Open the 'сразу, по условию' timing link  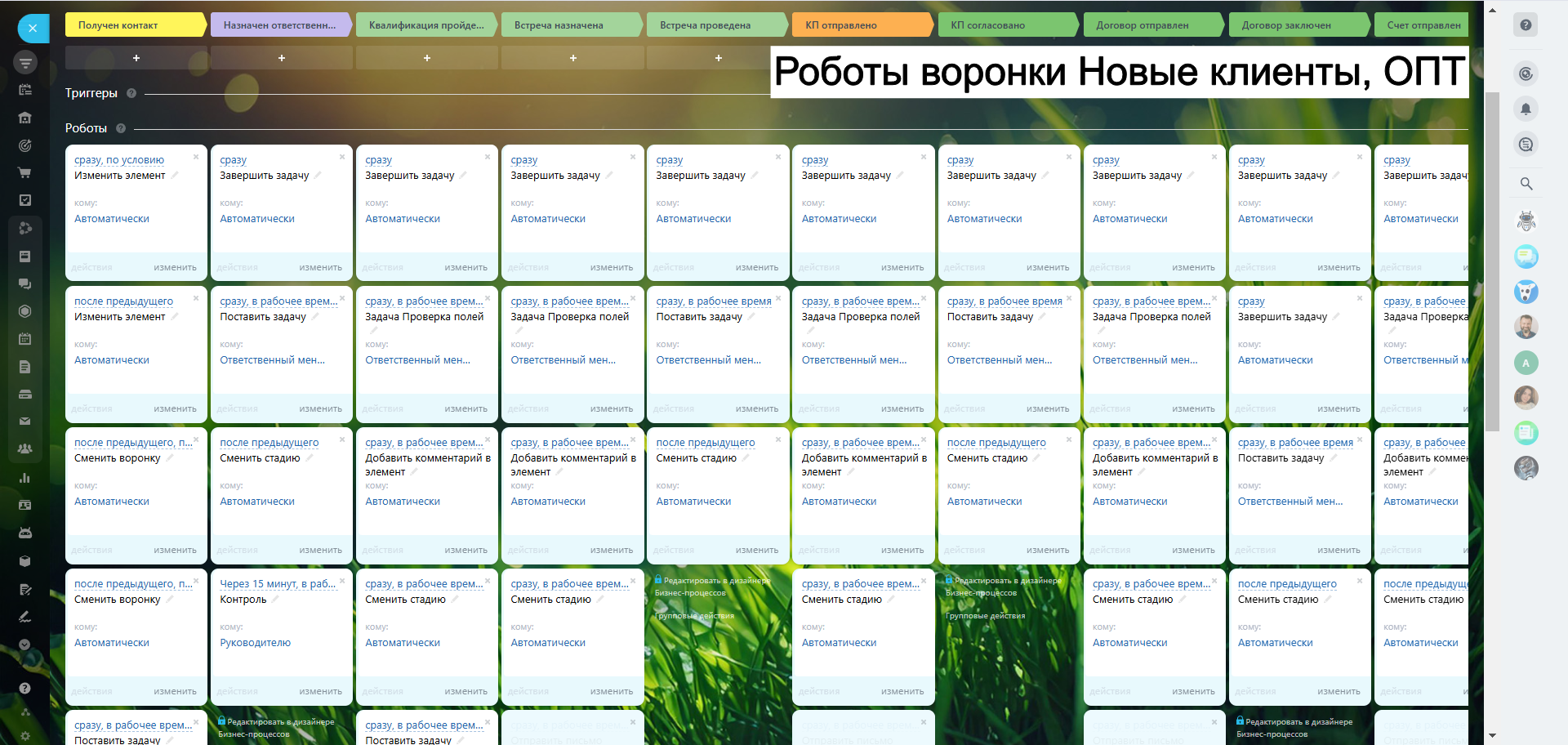[119, 160]
